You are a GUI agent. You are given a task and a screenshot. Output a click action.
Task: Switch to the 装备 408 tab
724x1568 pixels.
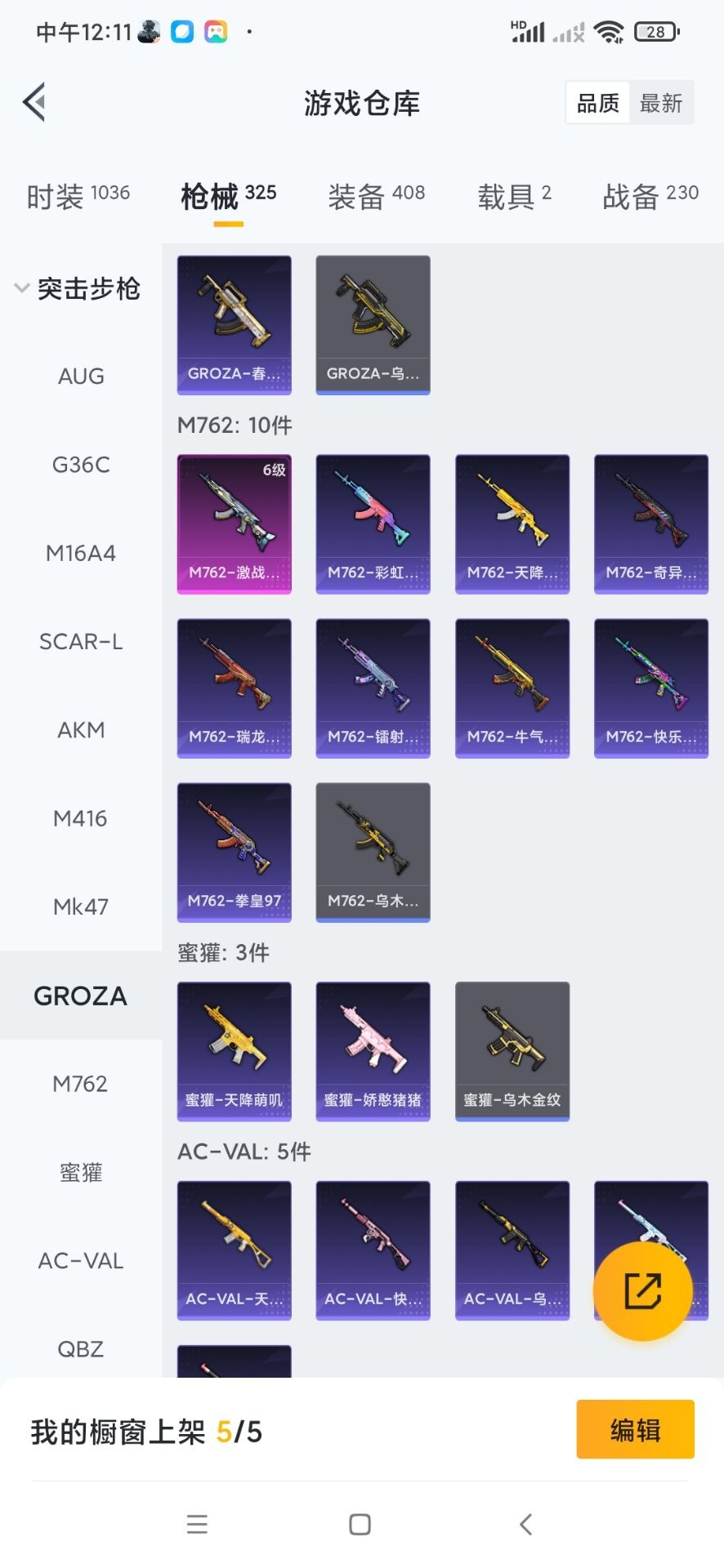click(x=377, y=196)
